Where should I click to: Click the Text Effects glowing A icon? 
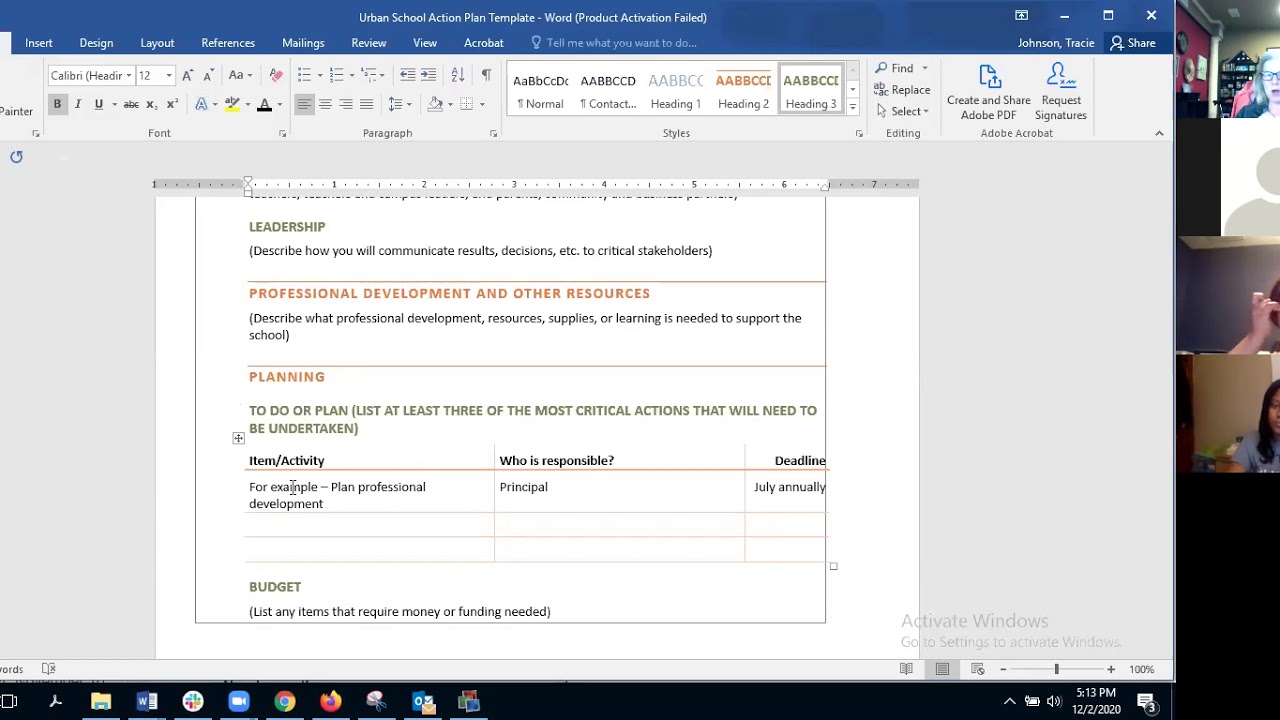(201, 104)
